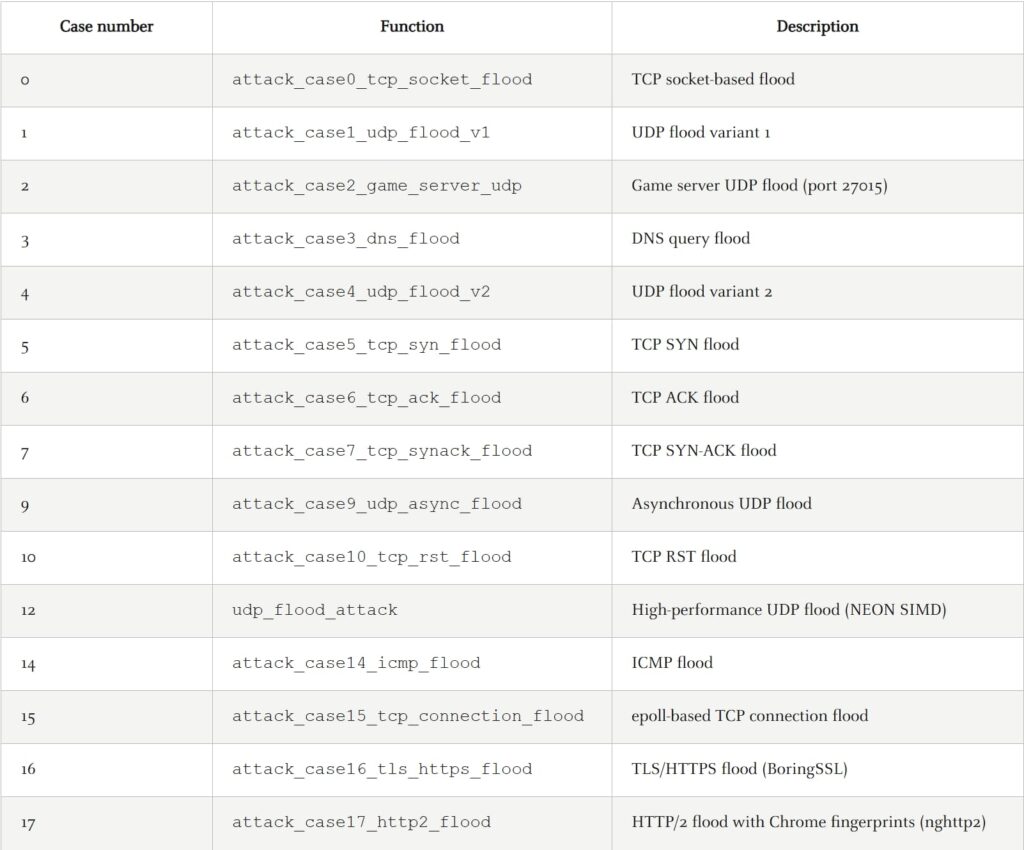Click attack_case15_tcp_connection_flood function name
Image resolution: width=1024 pixels, height=850 pixels.
(x=408, y=716)
